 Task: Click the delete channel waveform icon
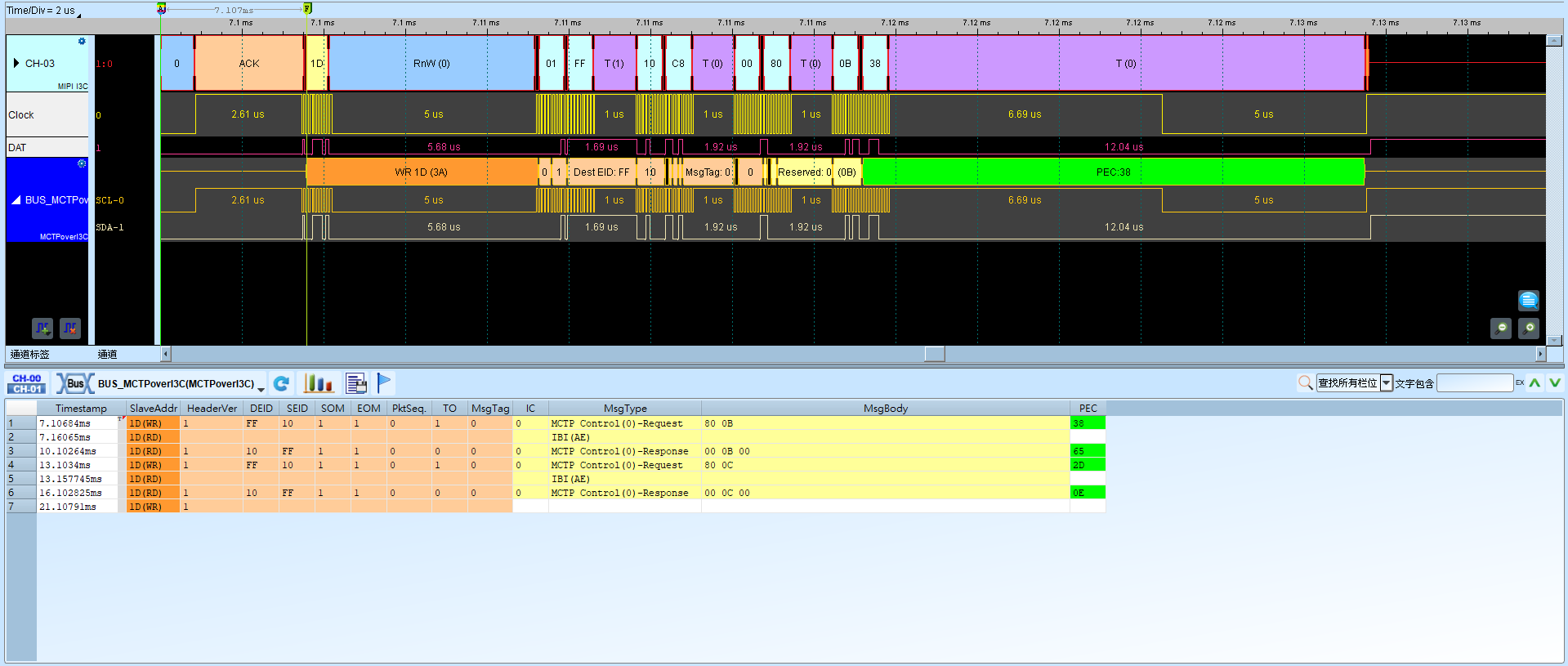click(70, 328)
